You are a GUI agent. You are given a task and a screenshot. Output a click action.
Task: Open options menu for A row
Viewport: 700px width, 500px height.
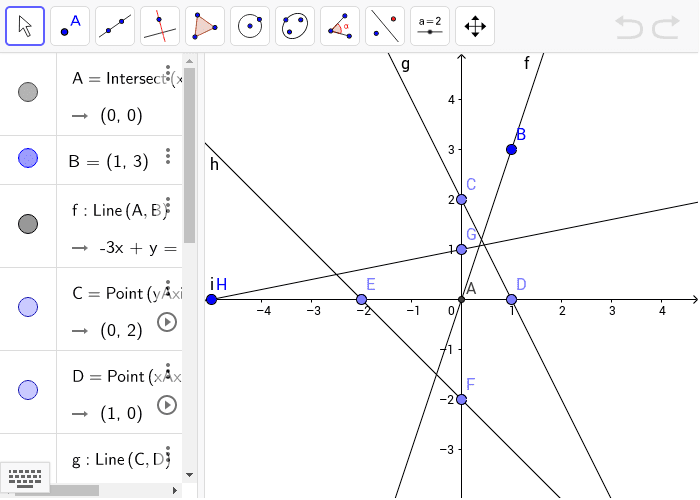[x=168, y=72]
